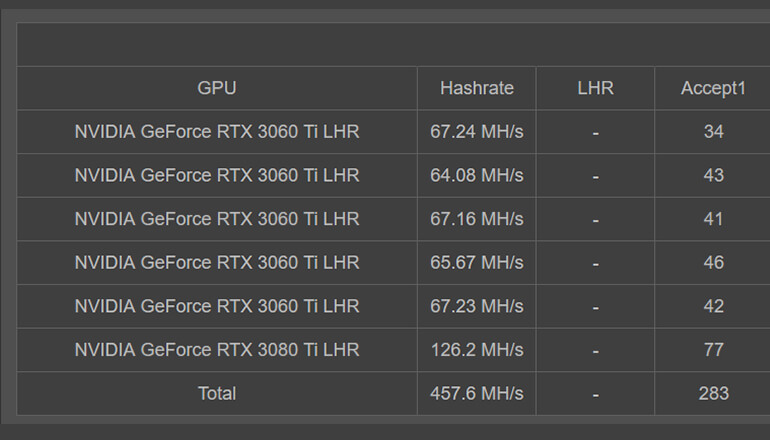Image resolution: width=770 pixels, height=440 pixels.
Task: Select the LHR dash in the 65.67 MH/s row
Action: (596, 264)
